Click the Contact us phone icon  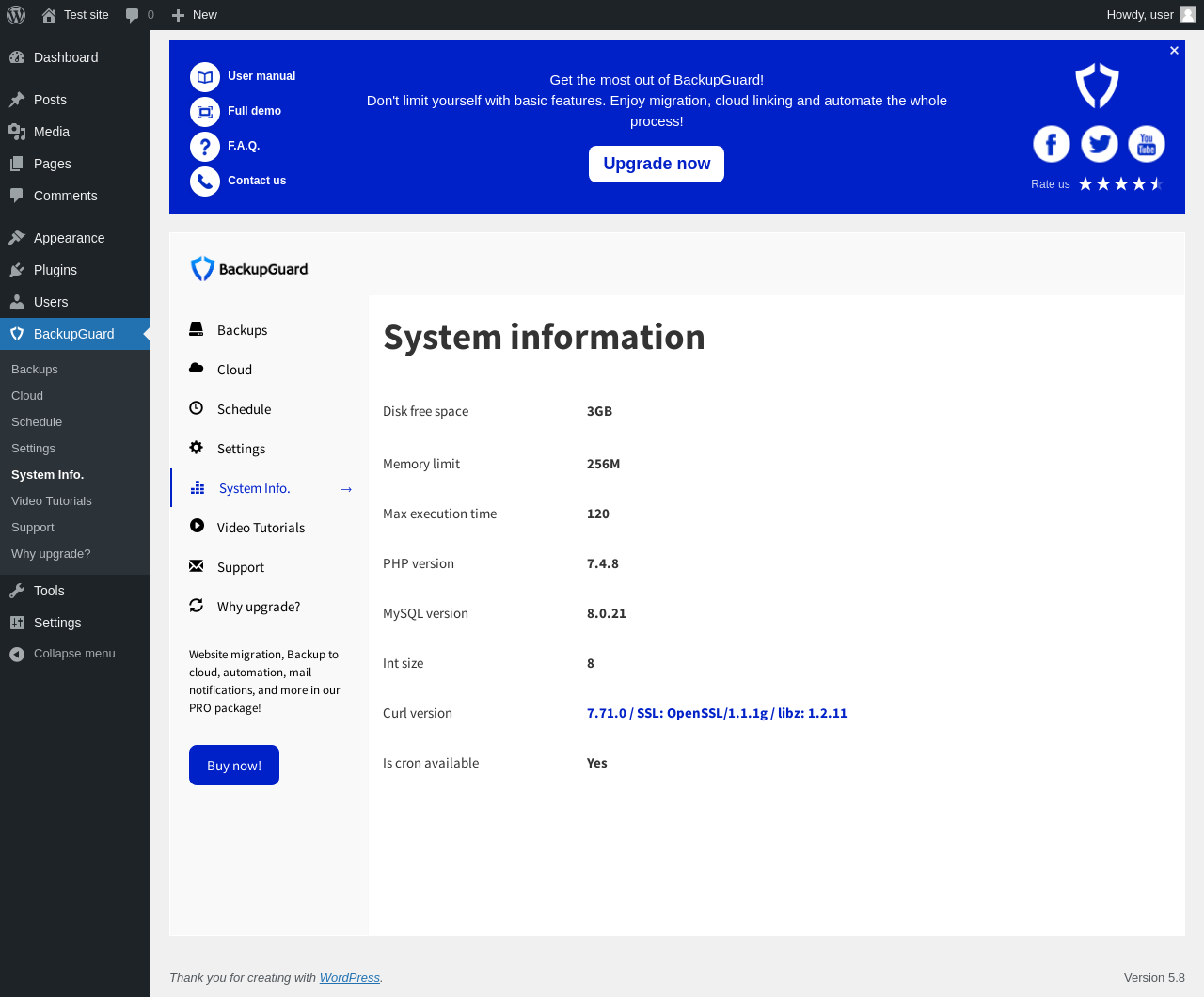point(205,182)
